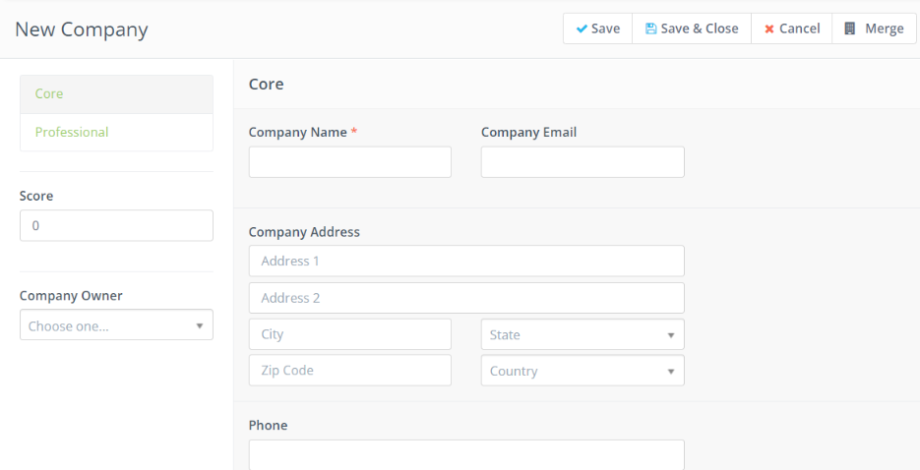Focus the Address 1 field

466,261
